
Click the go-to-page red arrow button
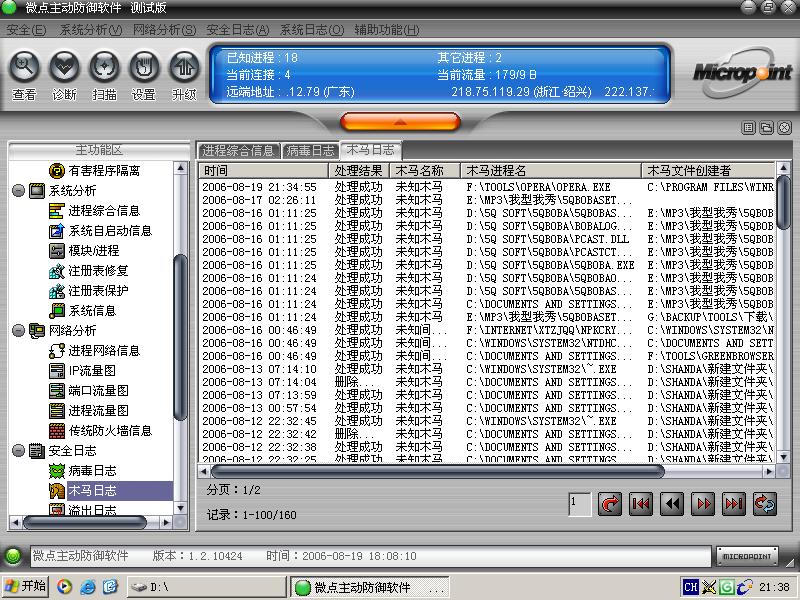(610, 504)
